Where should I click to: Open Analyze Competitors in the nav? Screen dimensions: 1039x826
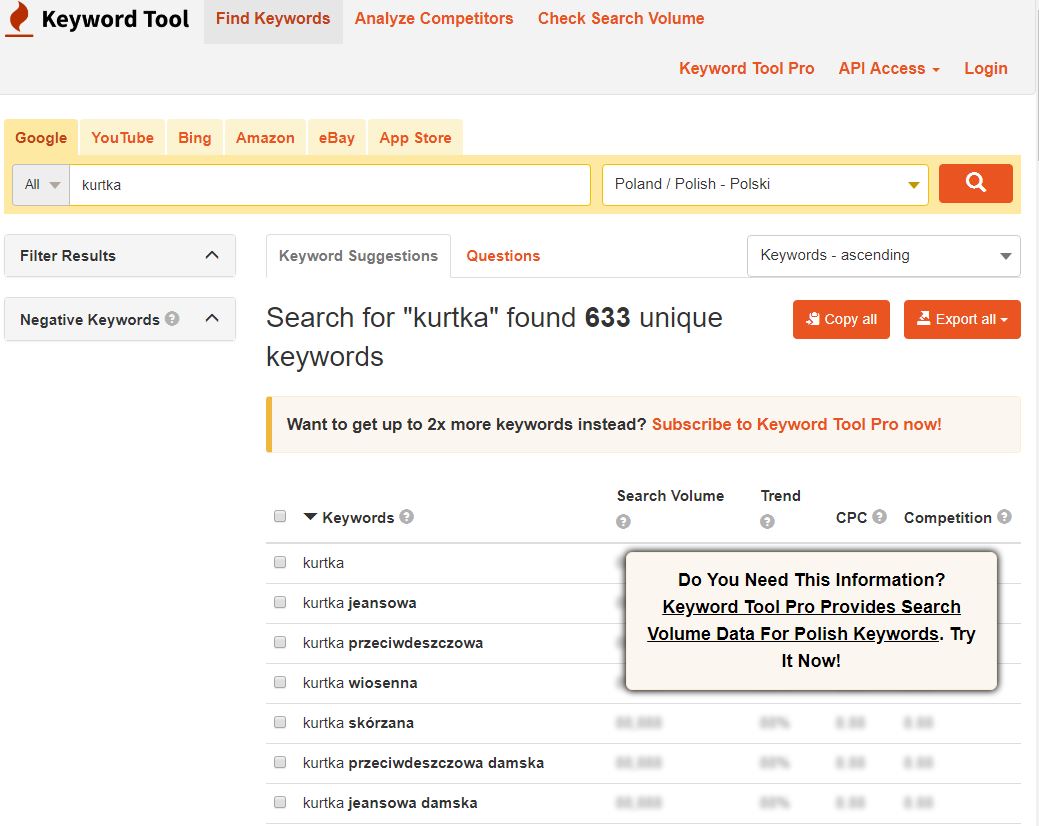tap(433, 19)
